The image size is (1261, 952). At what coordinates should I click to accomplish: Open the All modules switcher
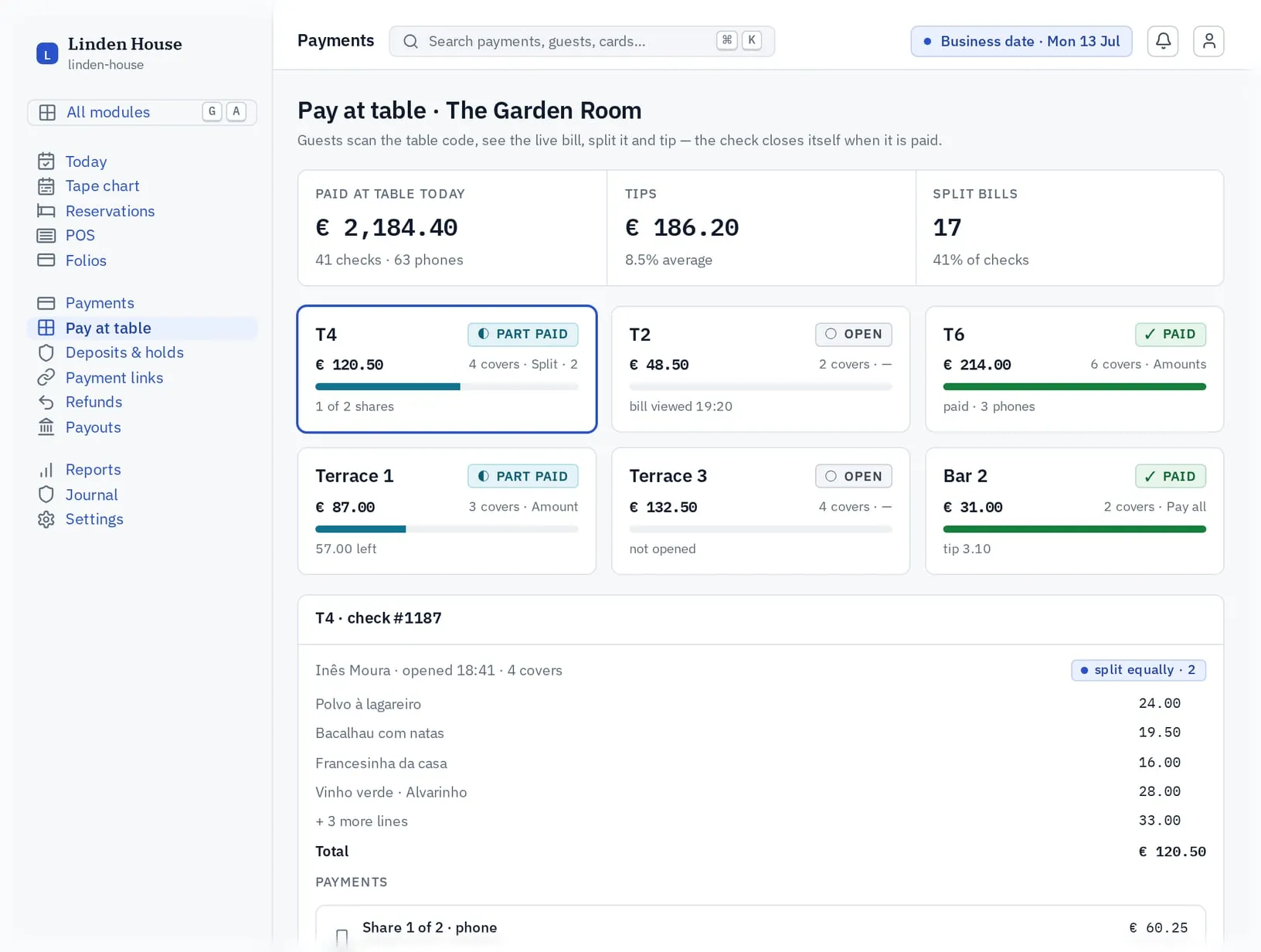[x=142, y=112]
